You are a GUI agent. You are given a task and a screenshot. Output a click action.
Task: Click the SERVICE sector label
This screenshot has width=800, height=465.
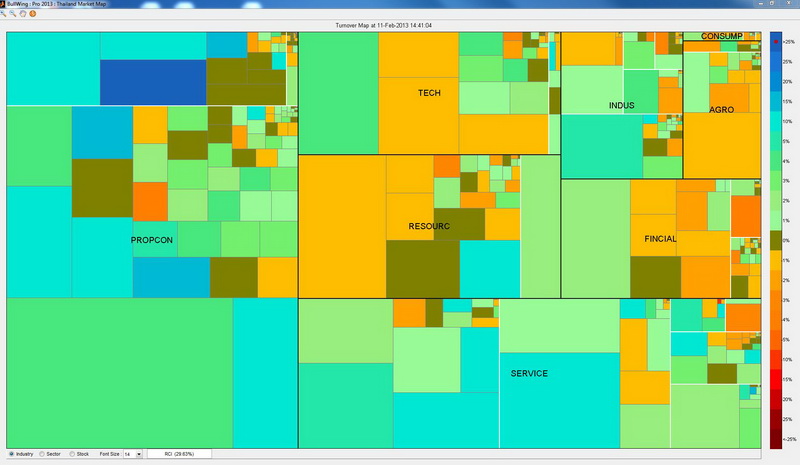(529, 373)
